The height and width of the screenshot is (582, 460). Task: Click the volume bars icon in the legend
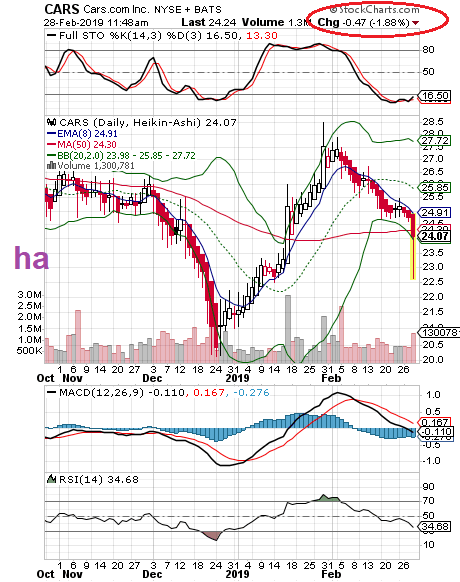pyautogui.click(x=51, y=166)
